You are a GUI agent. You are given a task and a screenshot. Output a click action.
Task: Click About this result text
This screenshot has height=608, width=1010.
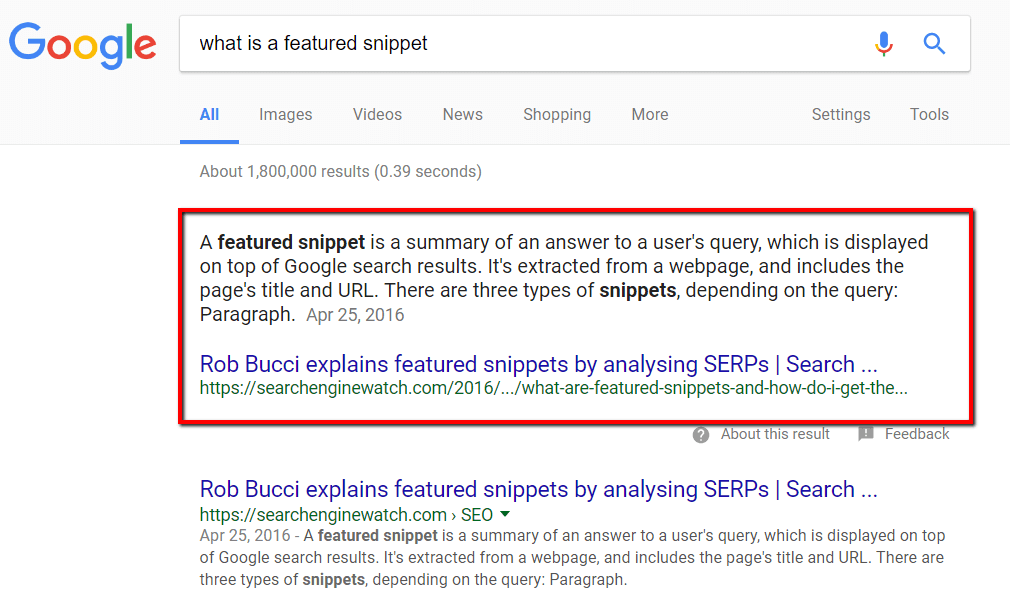point(775,434)
